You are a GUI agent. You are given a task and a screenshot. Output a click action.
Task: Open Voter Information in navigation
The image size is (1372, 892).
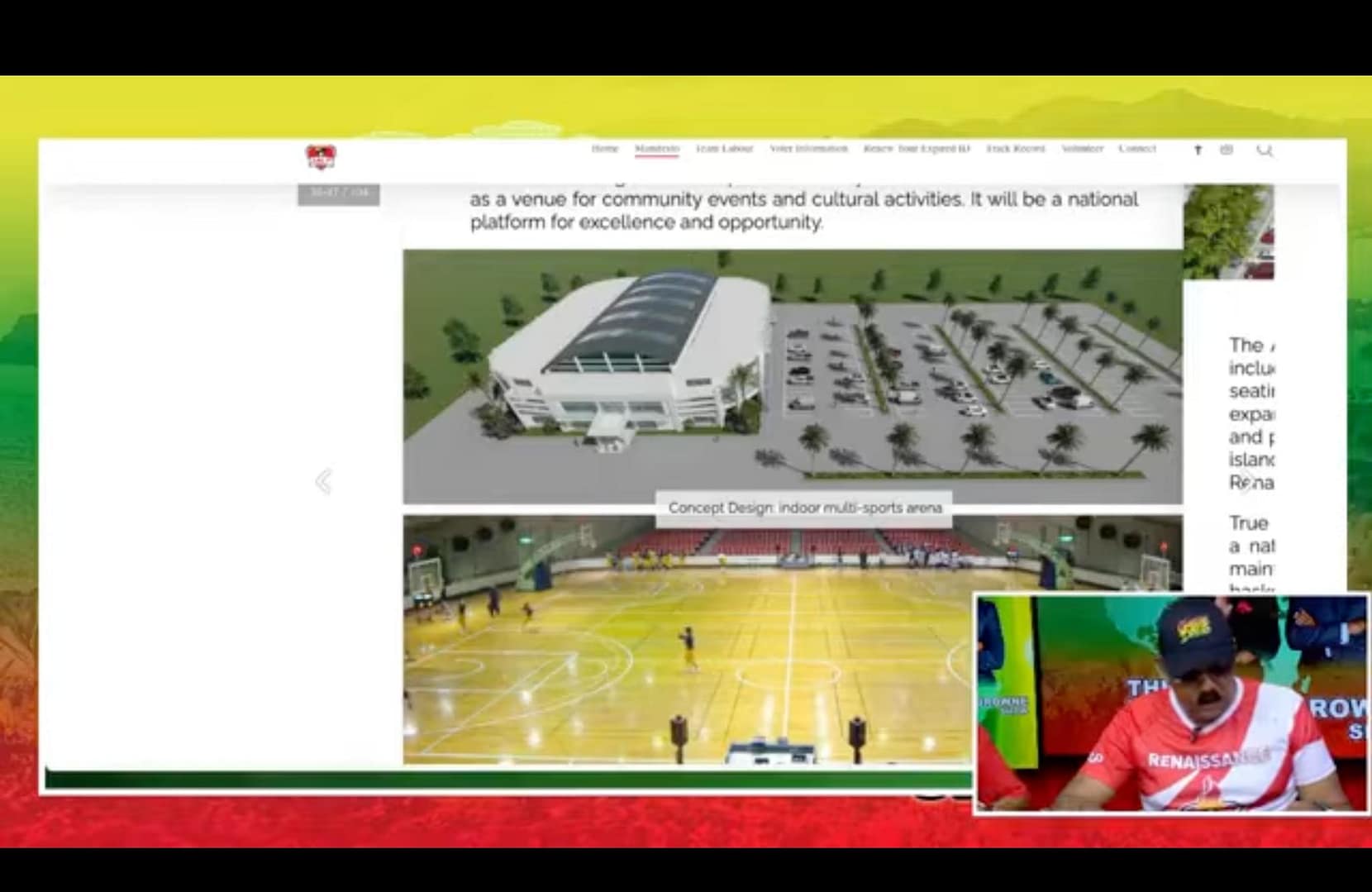[x=808, y=149]
